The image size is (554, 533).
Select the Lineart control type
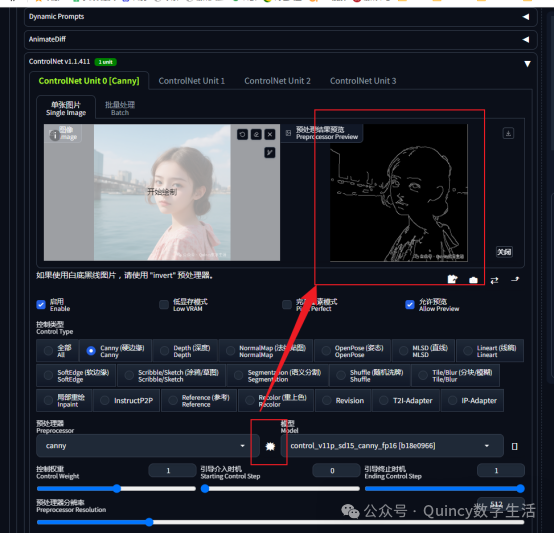[x=490, y=351]
